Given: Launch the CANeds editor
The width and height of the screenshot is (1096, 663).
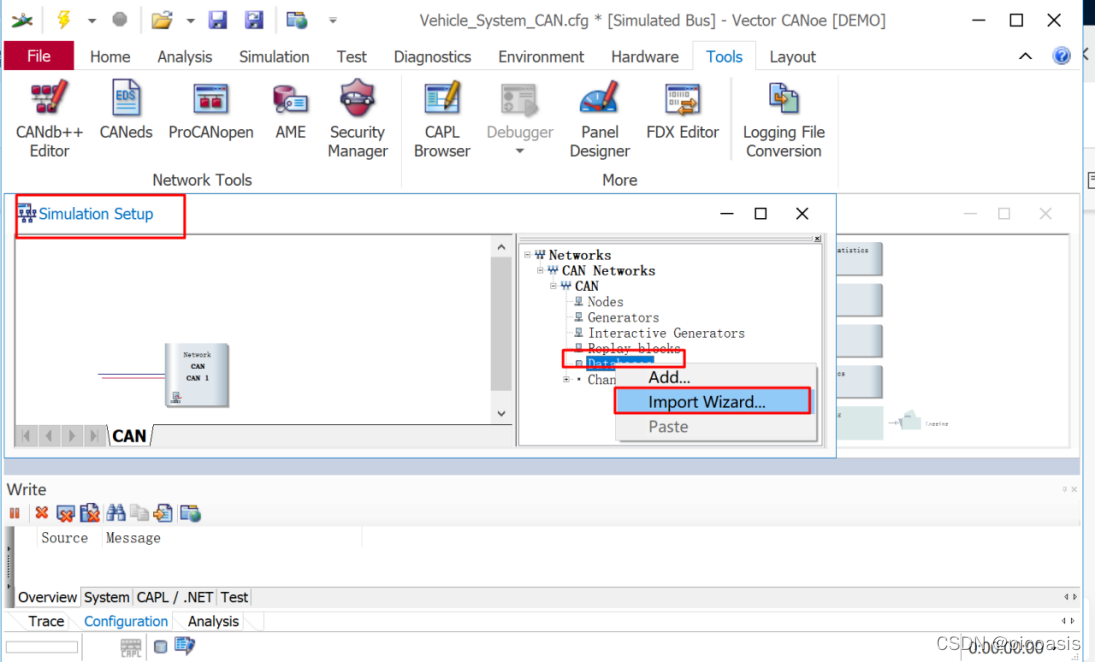Looking at the screenshot, I should coord(126,110).
